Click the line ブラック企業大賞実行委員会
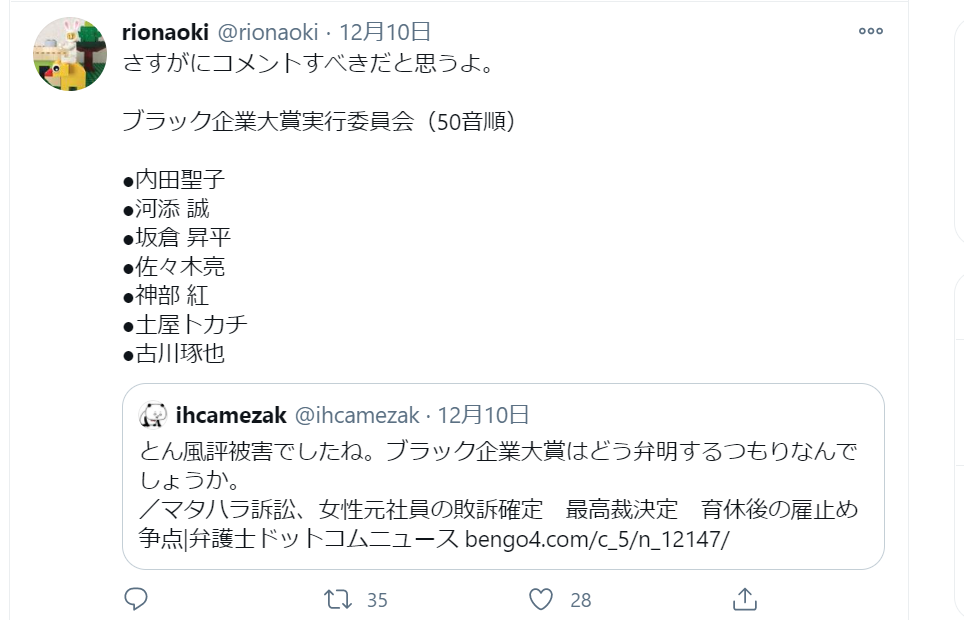Viewport: 964px width, 620px height. [270, 122]
